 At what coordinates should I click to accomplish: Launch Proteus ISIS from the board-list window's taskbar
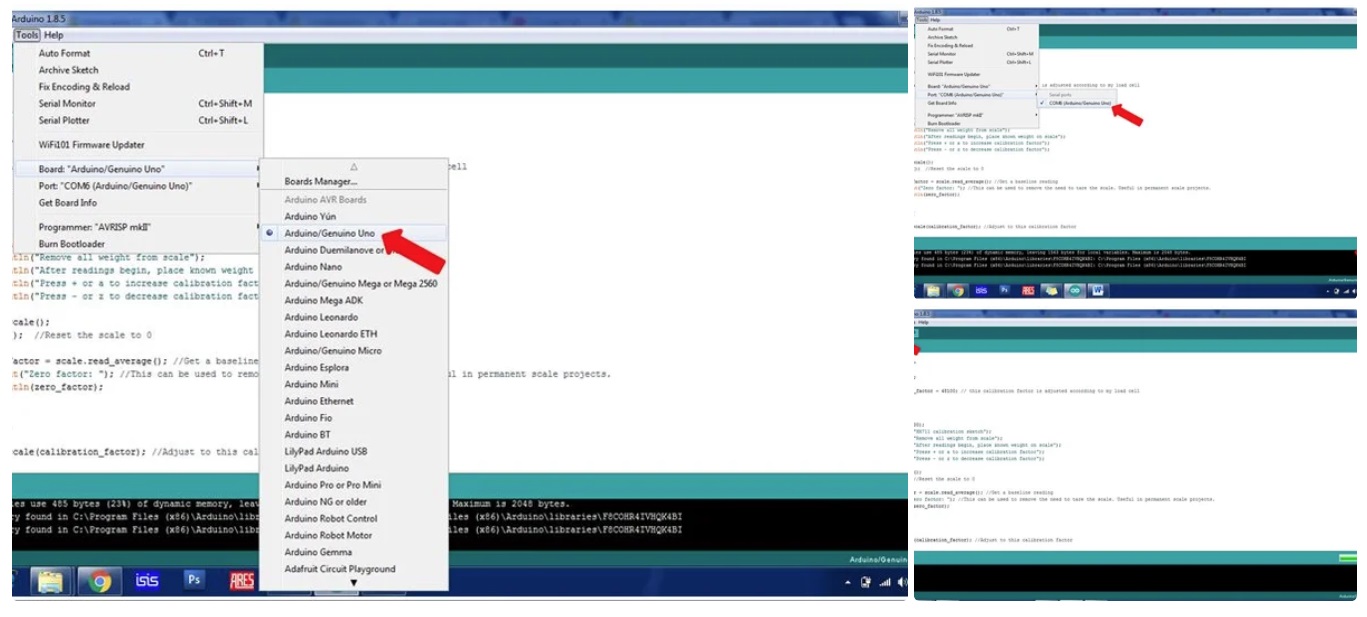[x=146, y=581]
